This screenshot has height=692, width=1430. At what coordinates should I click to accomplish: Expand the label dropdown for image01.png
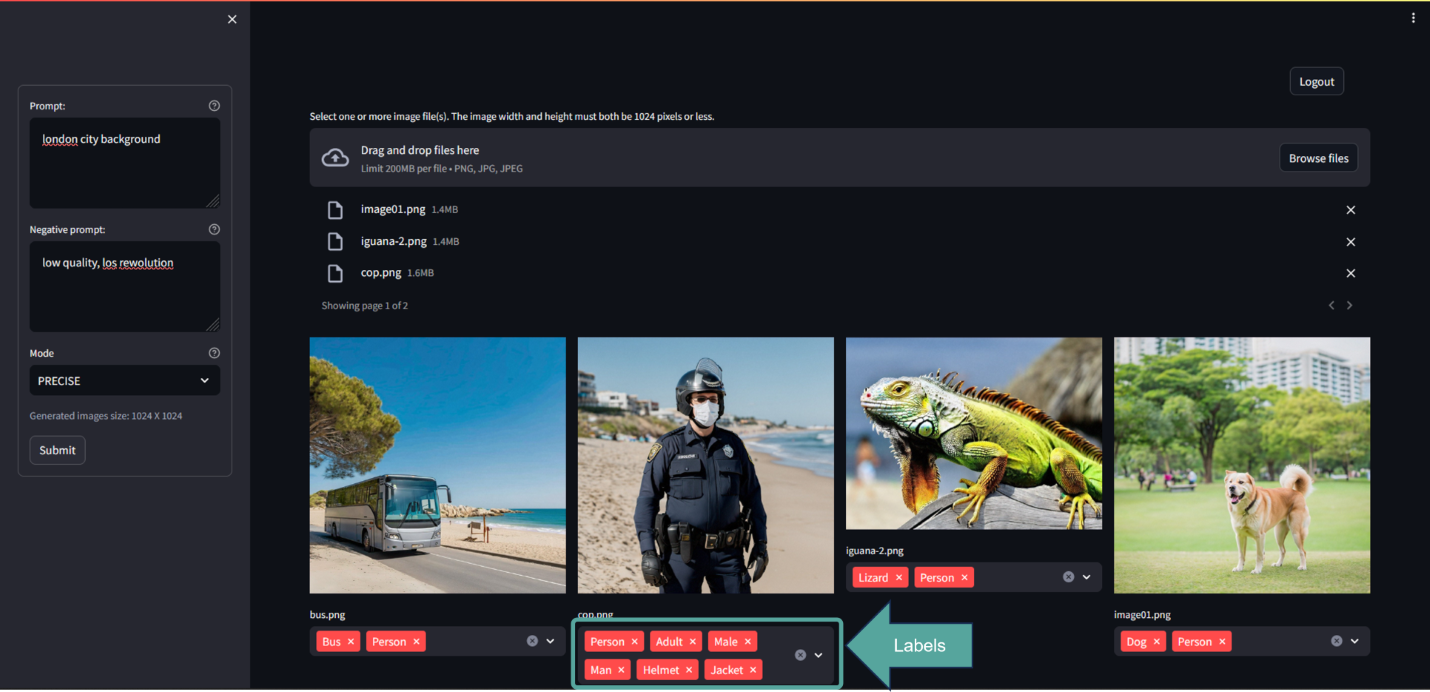pyautogui.click(x=1355, y=641)
